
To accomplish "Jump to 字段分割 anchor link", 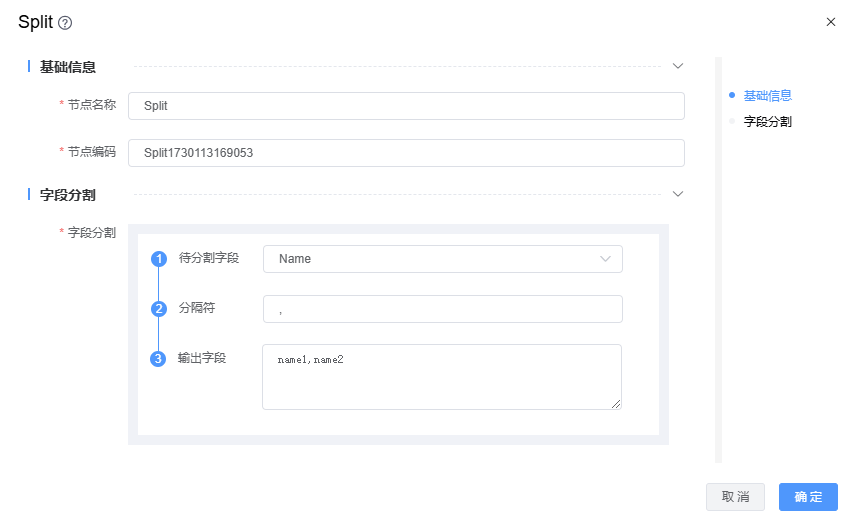I will (x=767, y=121).
